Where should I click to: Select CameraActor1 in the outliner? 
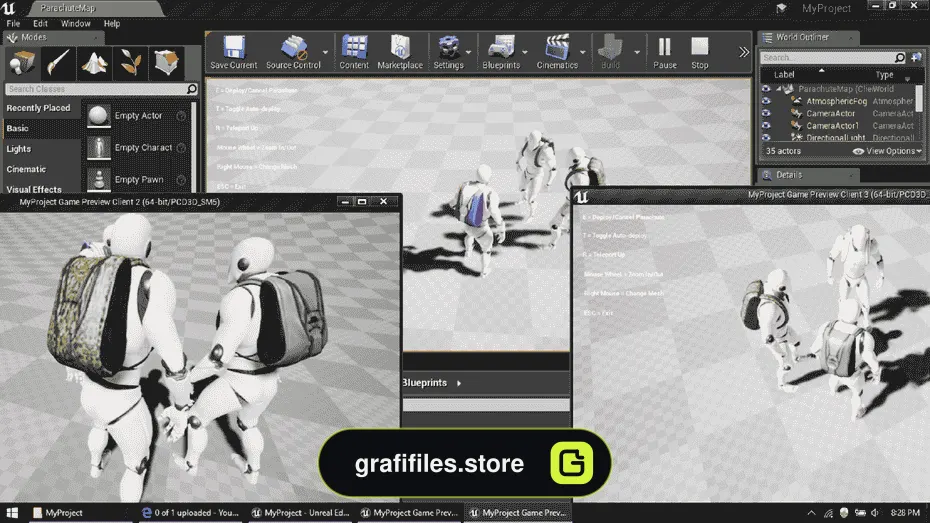[x=832, y=126]
